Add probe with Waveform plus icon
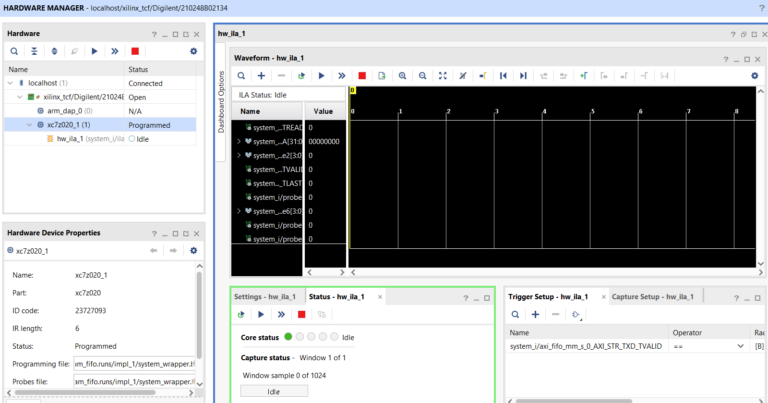 coord(261,76)
